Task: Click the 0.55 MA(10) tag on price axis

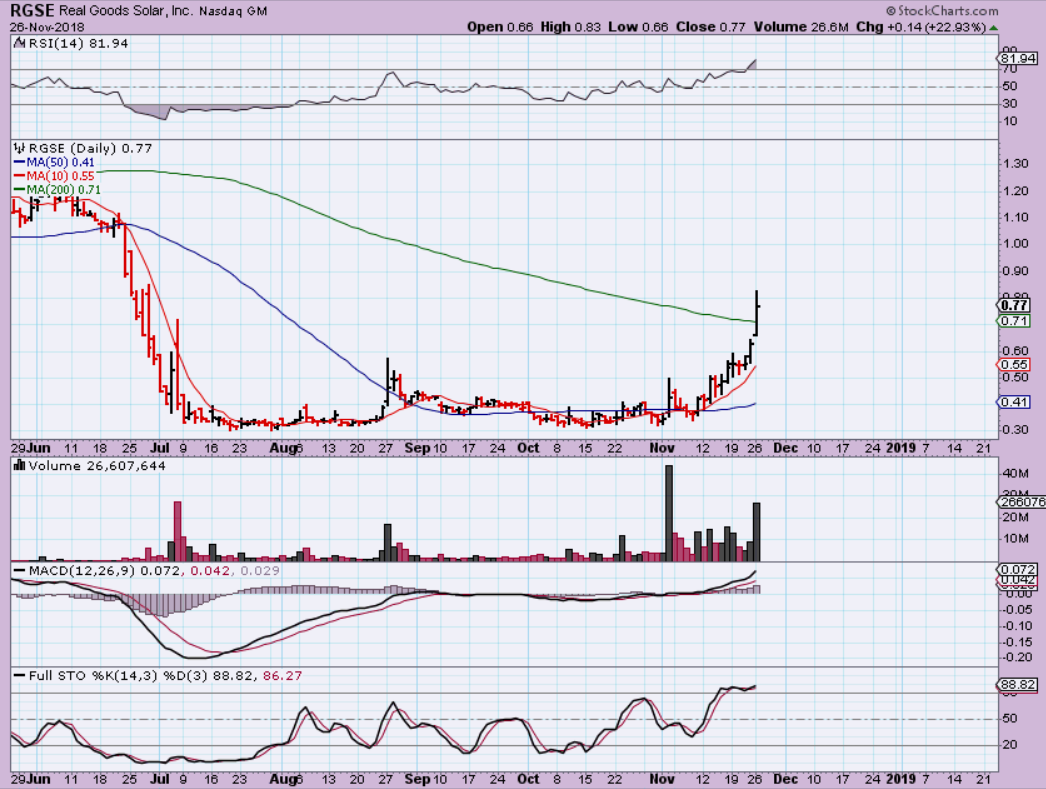Action: [1014, 365]
